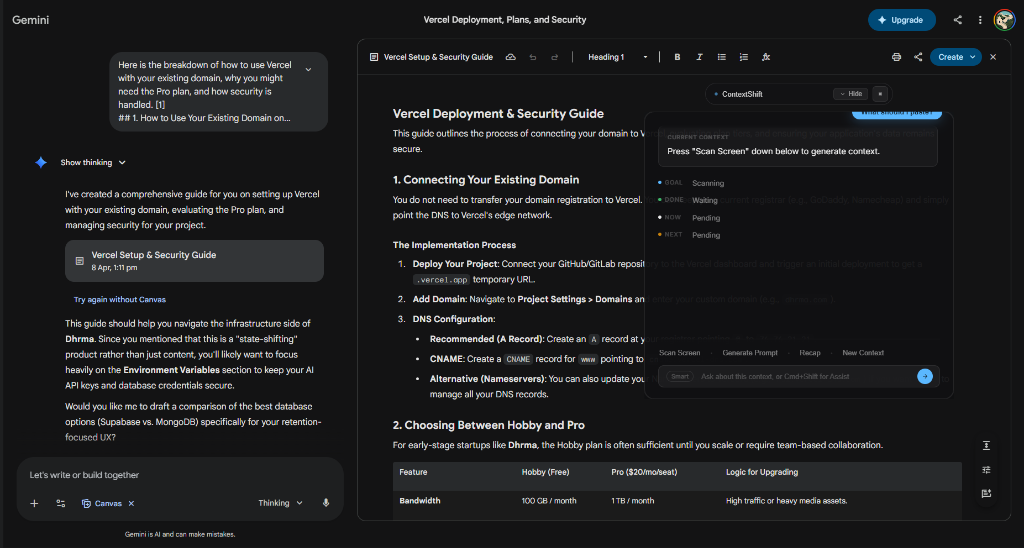Screen dimensions: 1024x548
Task: Click the plus add-files icon
Action: click(x=35, y=504)
